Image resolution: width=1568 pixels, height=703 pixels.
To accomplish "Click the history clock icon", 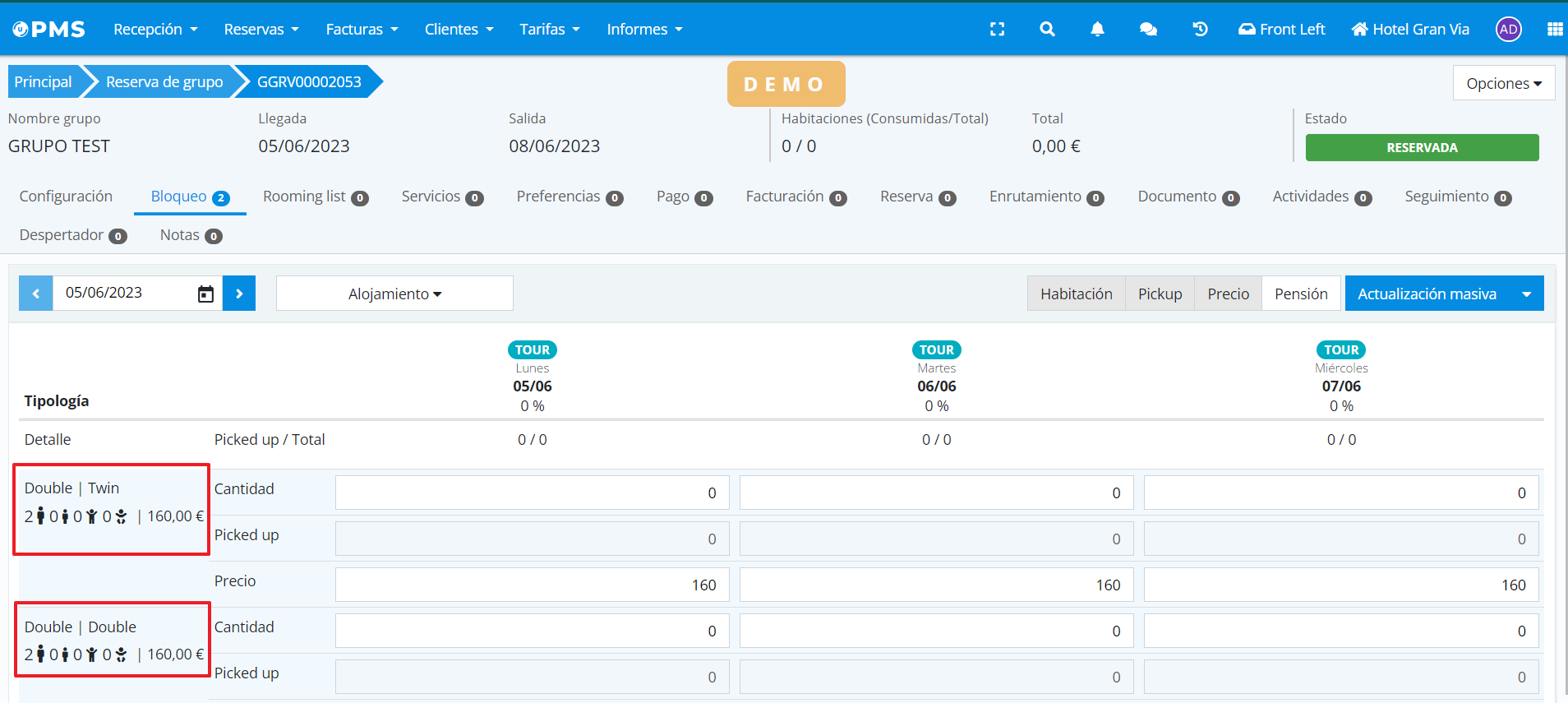I will coord(1200,30).
